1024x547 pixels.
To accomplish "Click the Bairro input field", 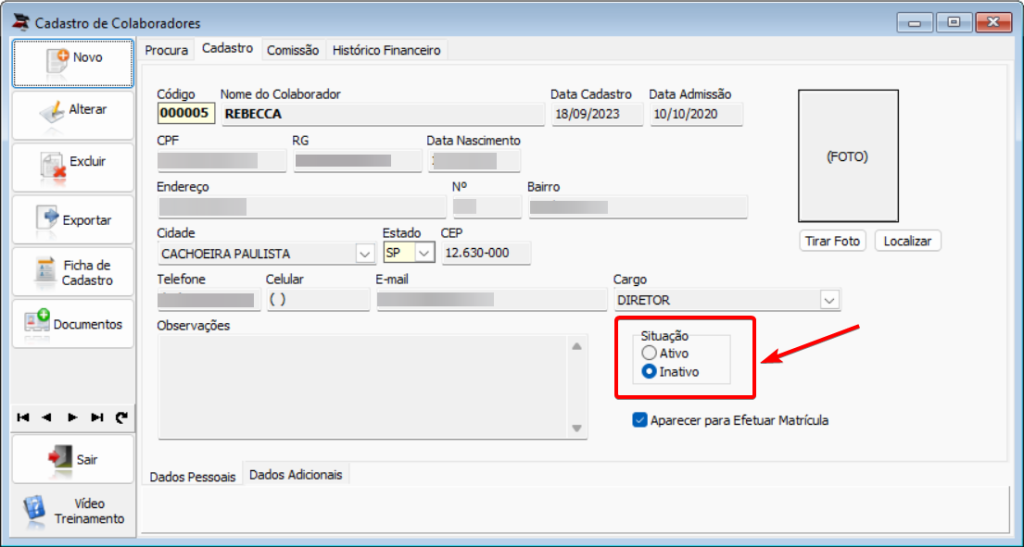I will (x=637, y=207).
